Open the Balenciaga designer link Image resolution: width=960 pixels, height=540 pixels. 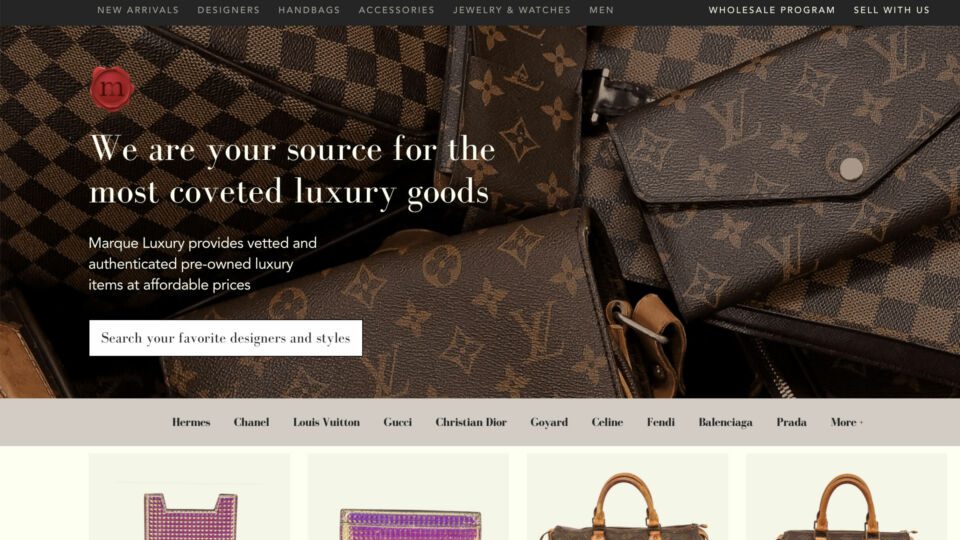pos(726,422)
